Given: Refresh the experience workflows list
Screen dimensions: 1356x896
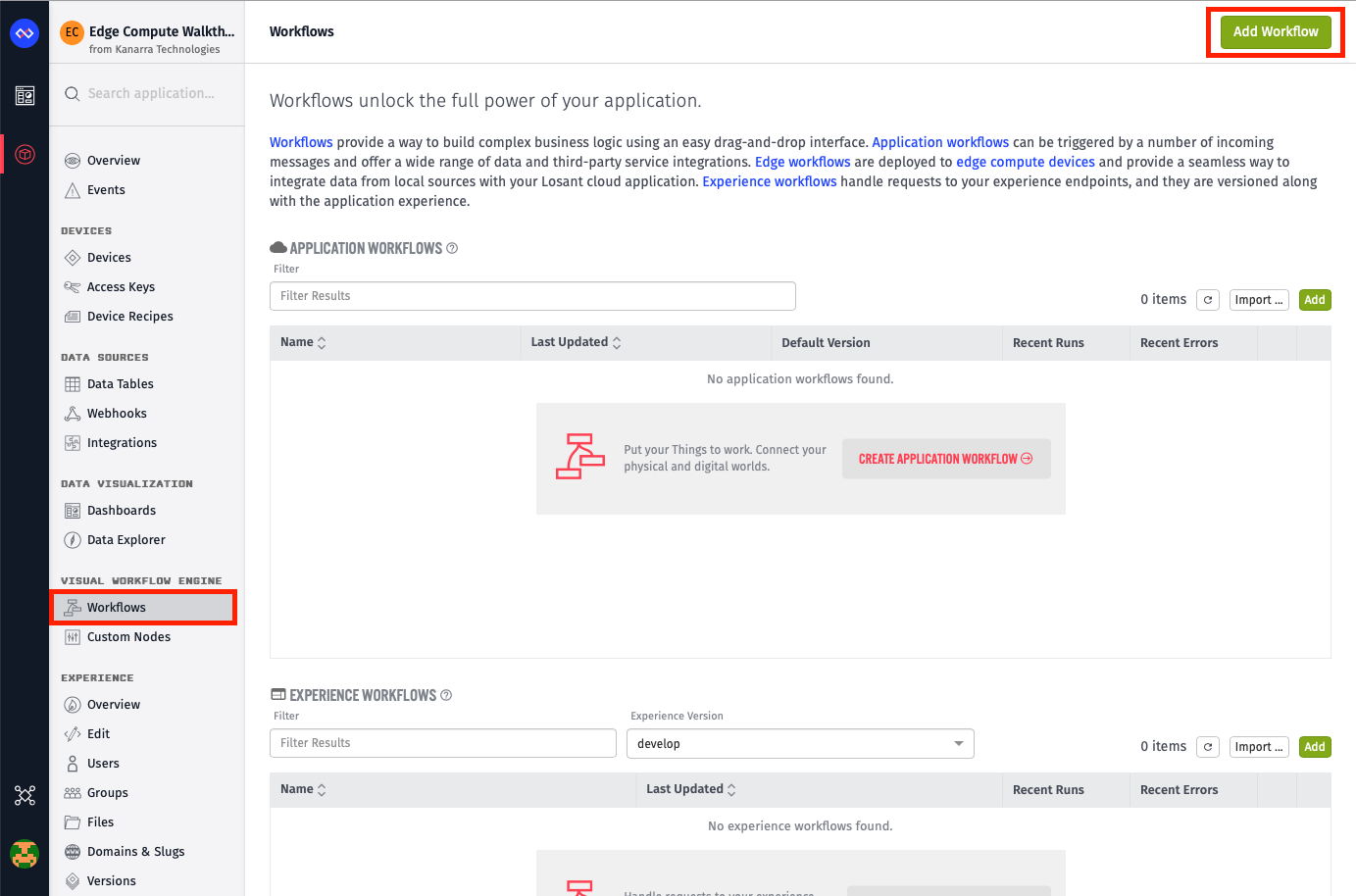Looking at the screenshot, I should tap(1208, 747).
